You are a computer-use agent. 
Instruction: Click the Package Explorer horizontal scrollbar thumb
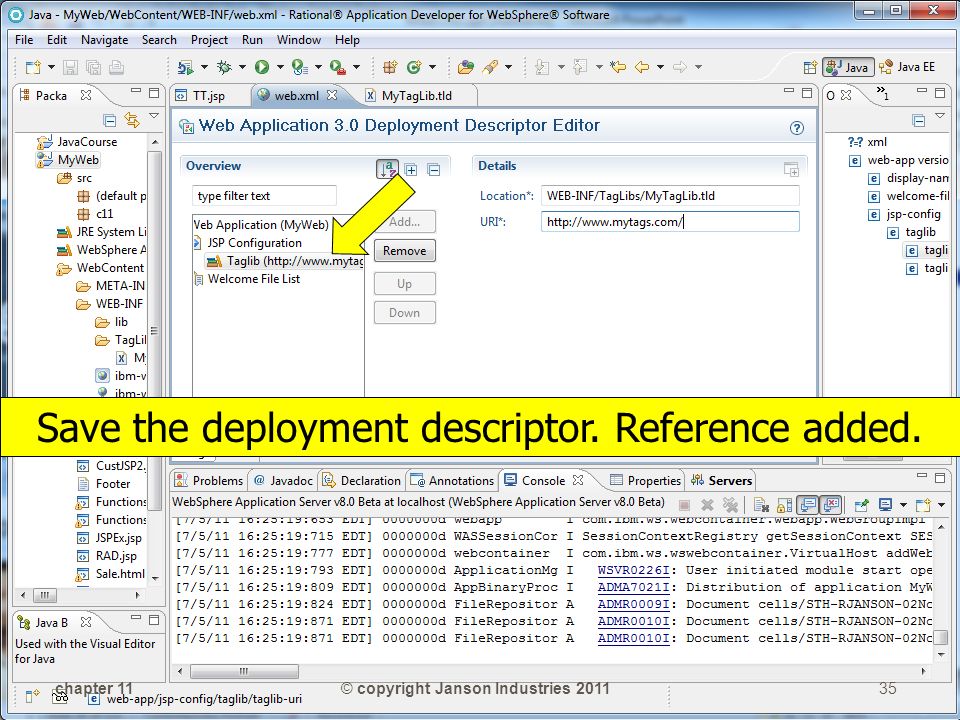coord(44,594)
